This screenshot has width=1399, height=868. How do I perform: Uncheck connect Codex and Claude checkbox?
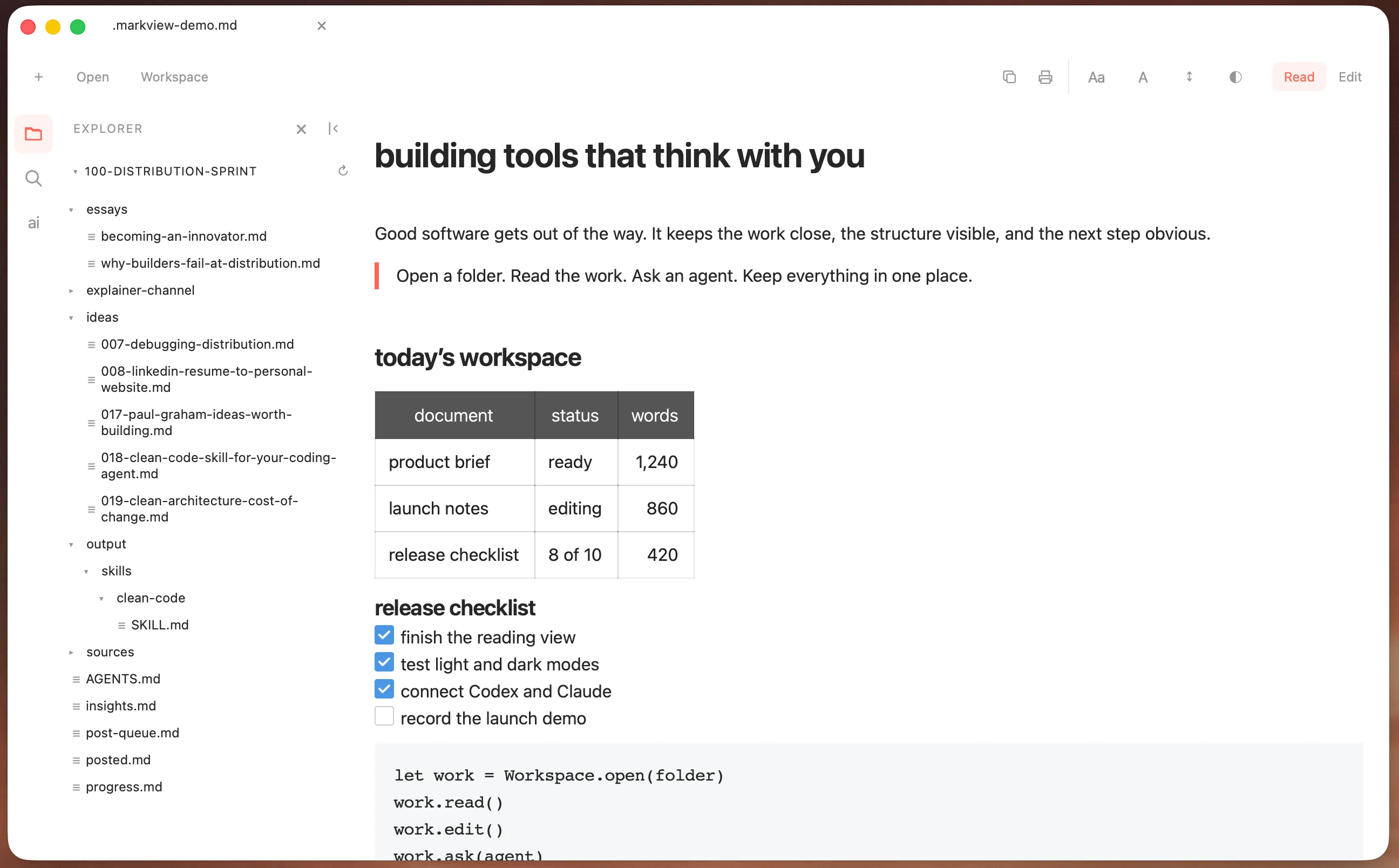(384, 689)
